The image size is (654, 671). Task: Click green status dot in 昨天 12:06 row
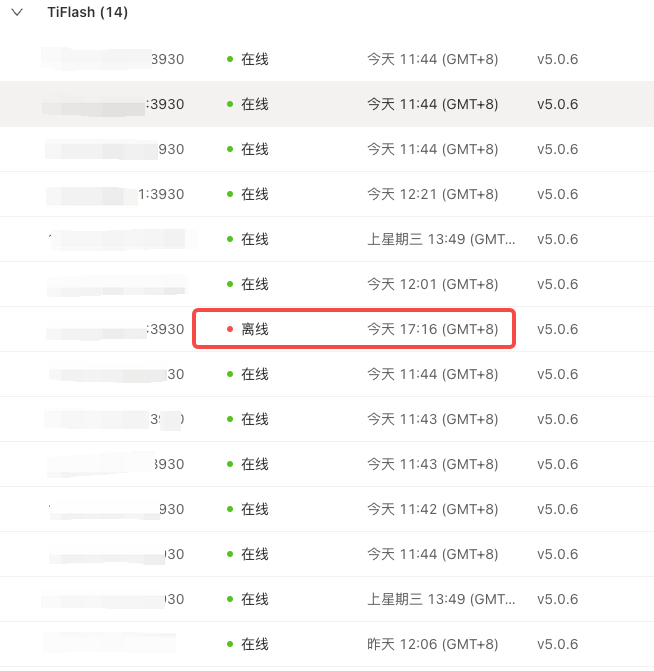pos(230,644)
